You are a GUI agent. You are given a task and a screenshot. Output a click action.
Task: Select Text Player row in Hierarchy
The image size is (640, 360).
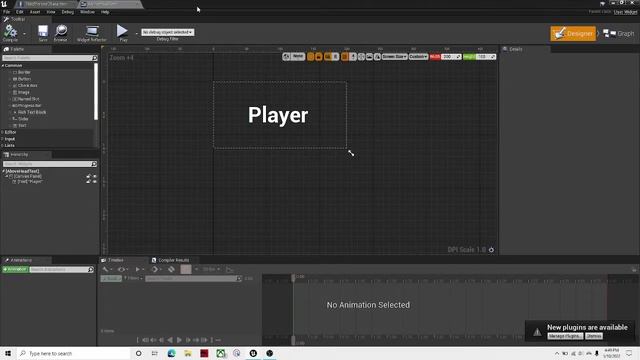(x=30, y=181)
